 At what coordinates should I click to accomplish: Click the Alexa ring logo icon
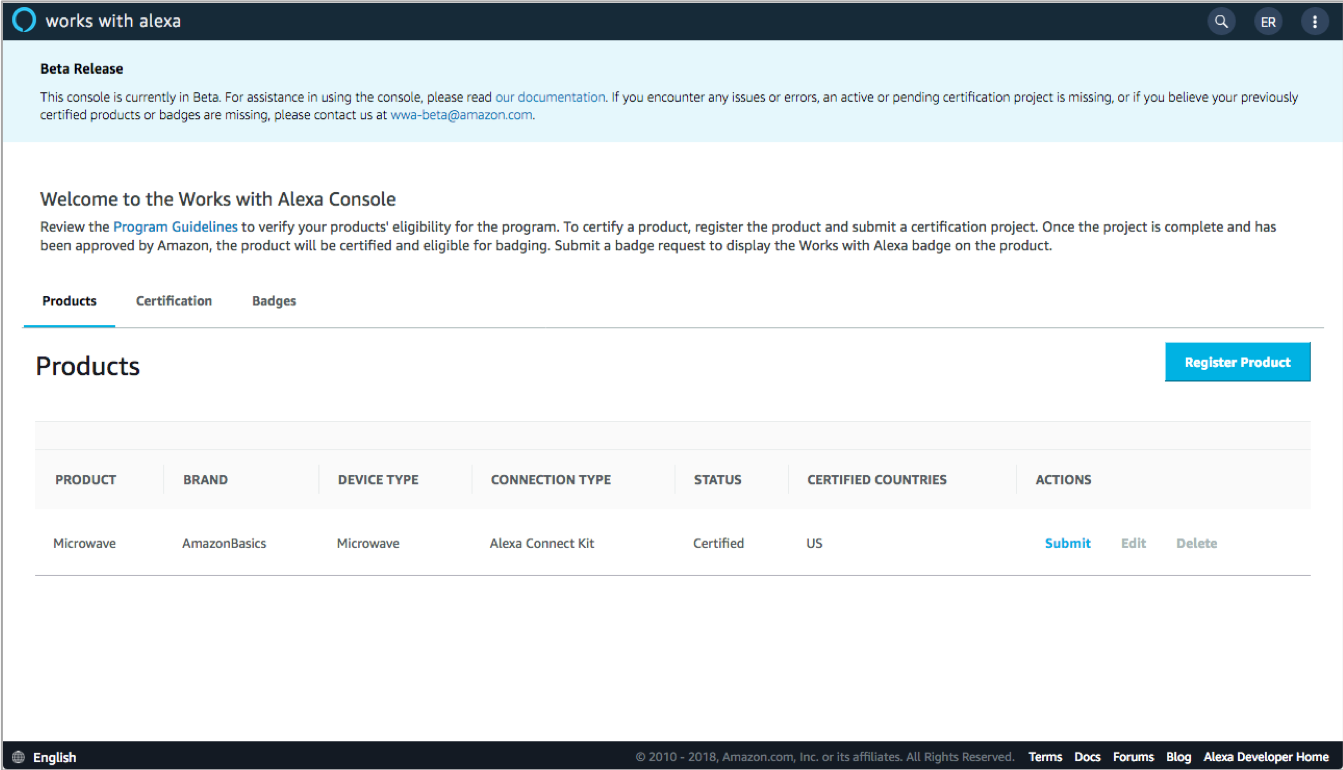pyautogui.click(x=24, y=20)
